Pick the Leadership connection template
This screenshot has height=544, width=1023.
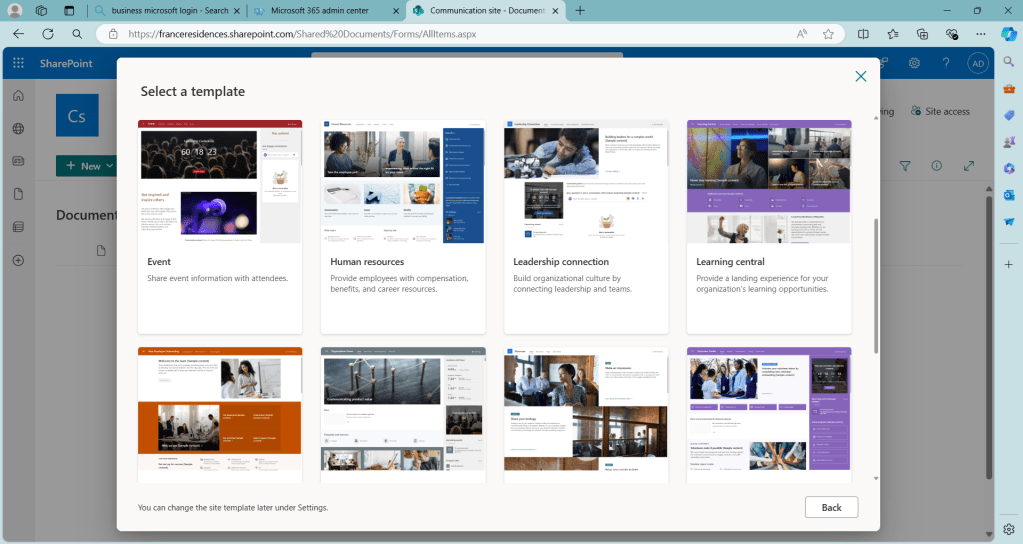coord(586,182)
